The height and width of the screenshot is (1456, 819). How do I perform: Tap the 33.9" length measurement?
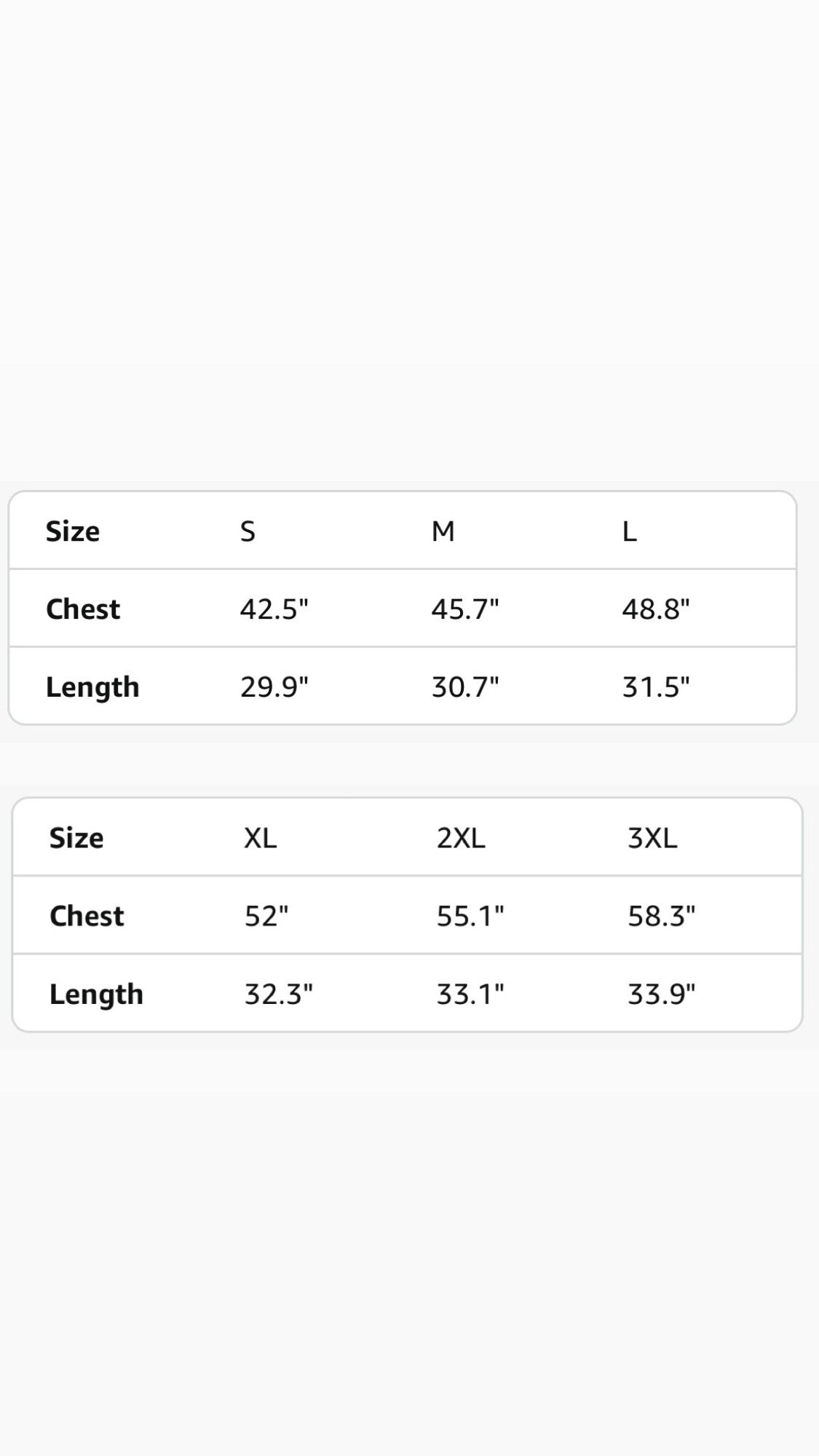pyautogui.click(x=662, y=994)
